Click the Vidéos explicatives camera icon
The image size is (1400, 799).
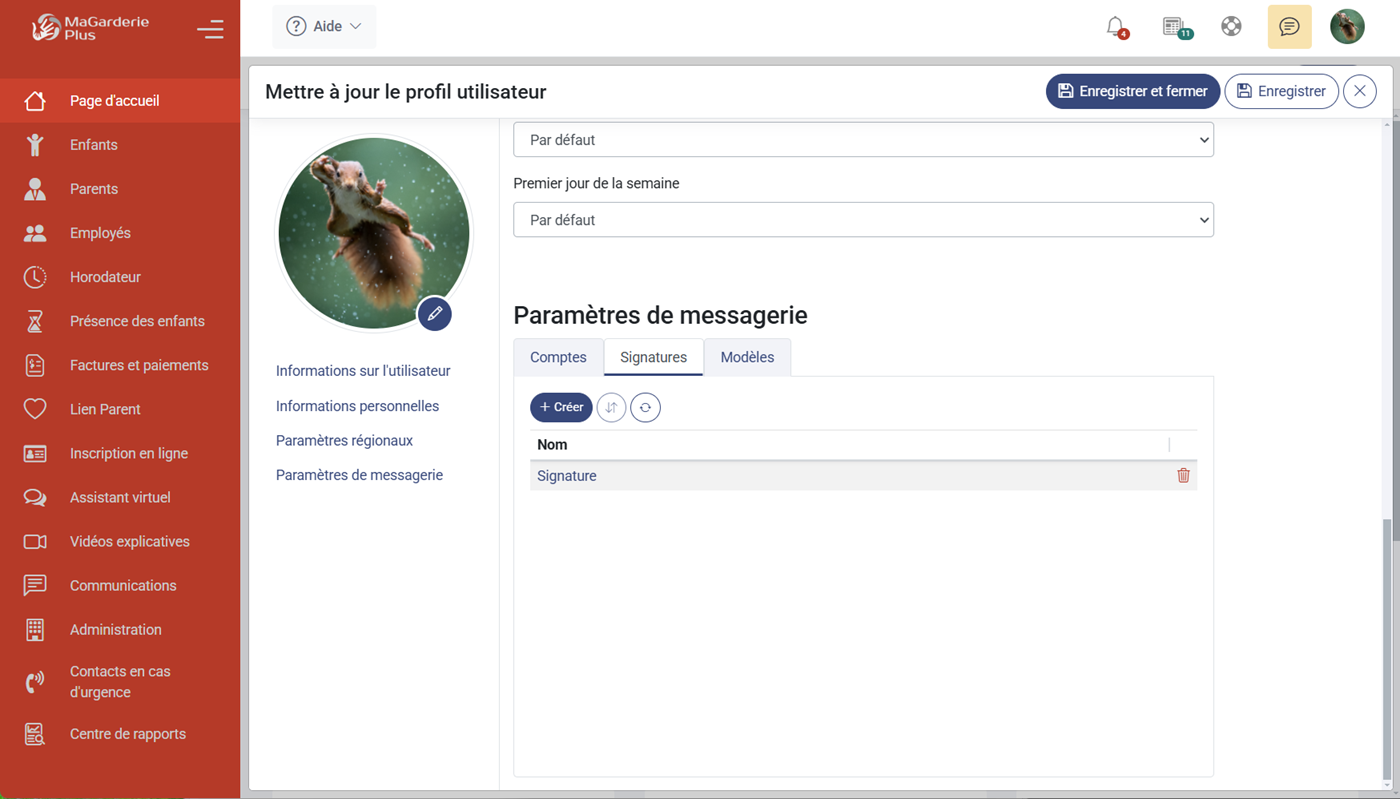pos(35,541)
